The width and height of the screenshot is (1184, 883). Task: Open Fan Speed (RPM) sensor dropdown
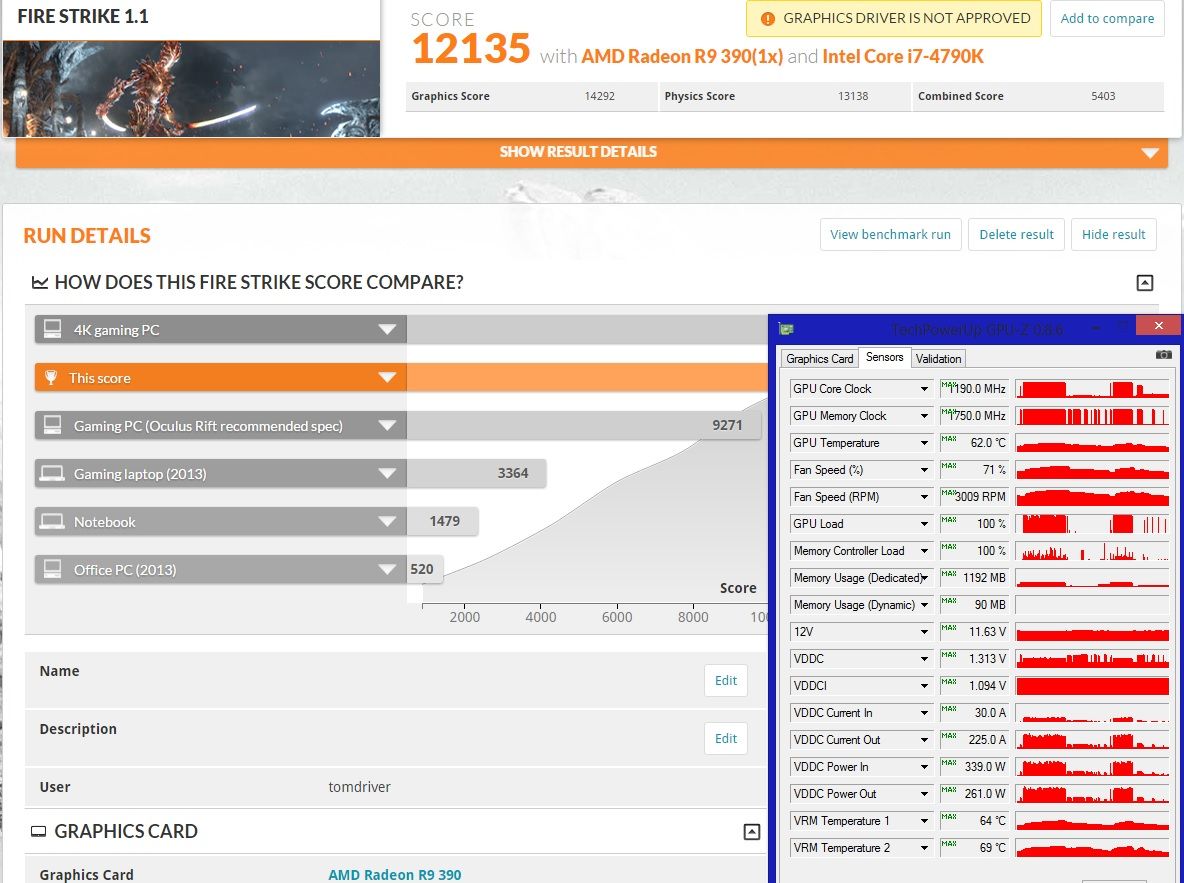(x=923, y=497)
